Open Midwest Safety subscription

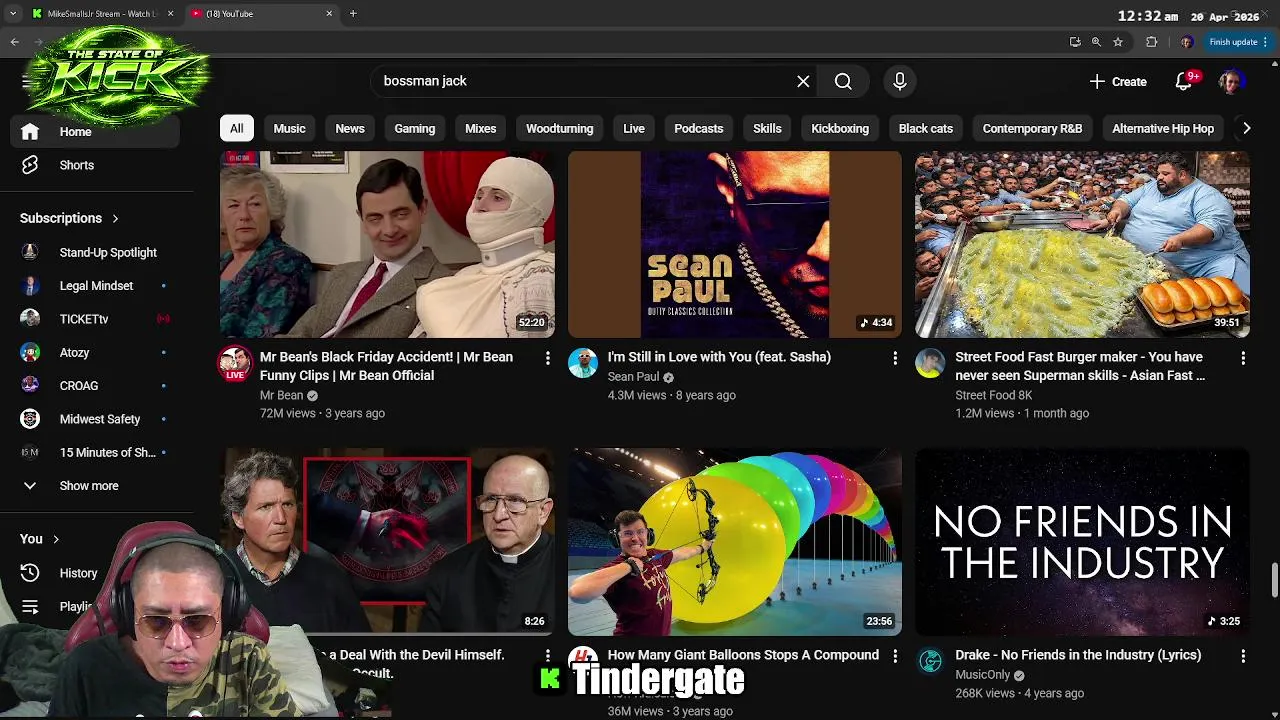click(x=97, y=419)
